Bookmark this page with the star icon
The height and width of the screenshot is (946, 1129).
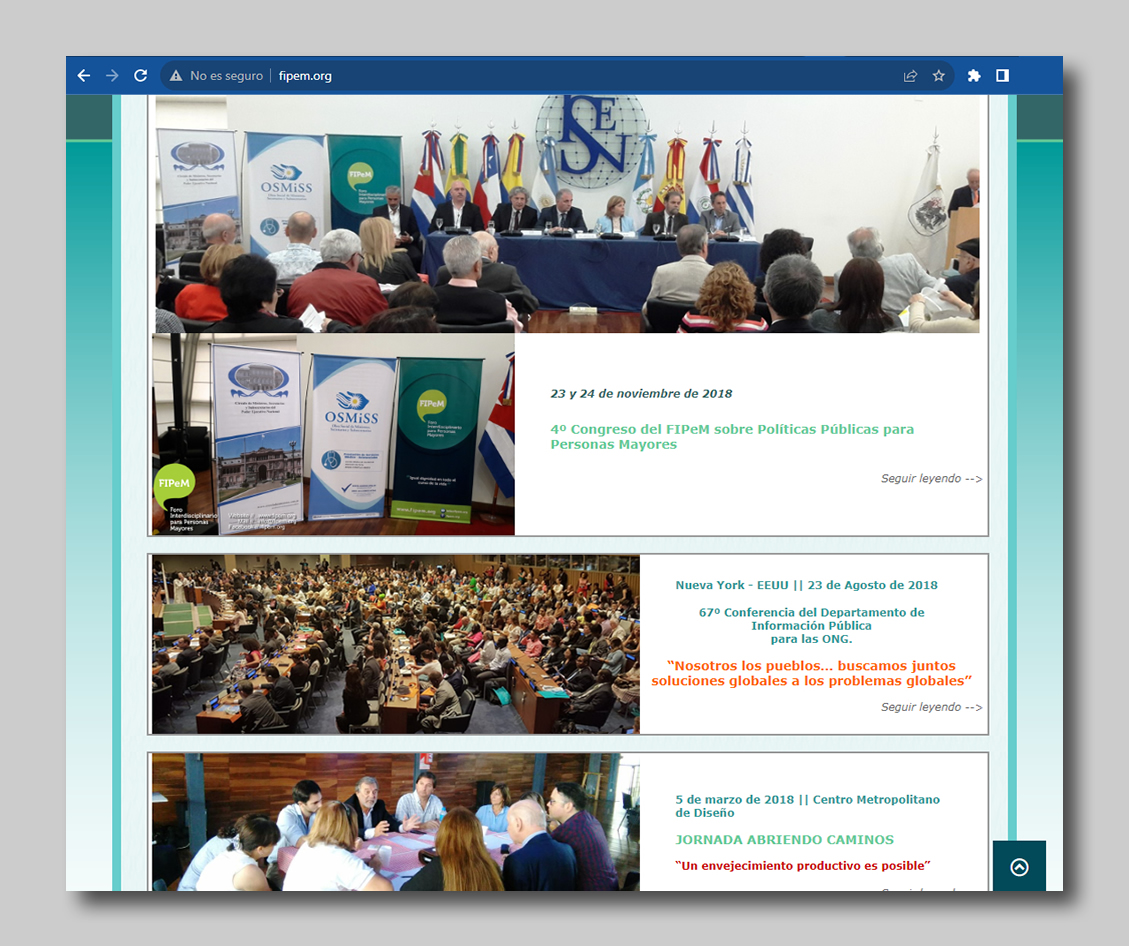pyautogui.click(x=939, y=76)
